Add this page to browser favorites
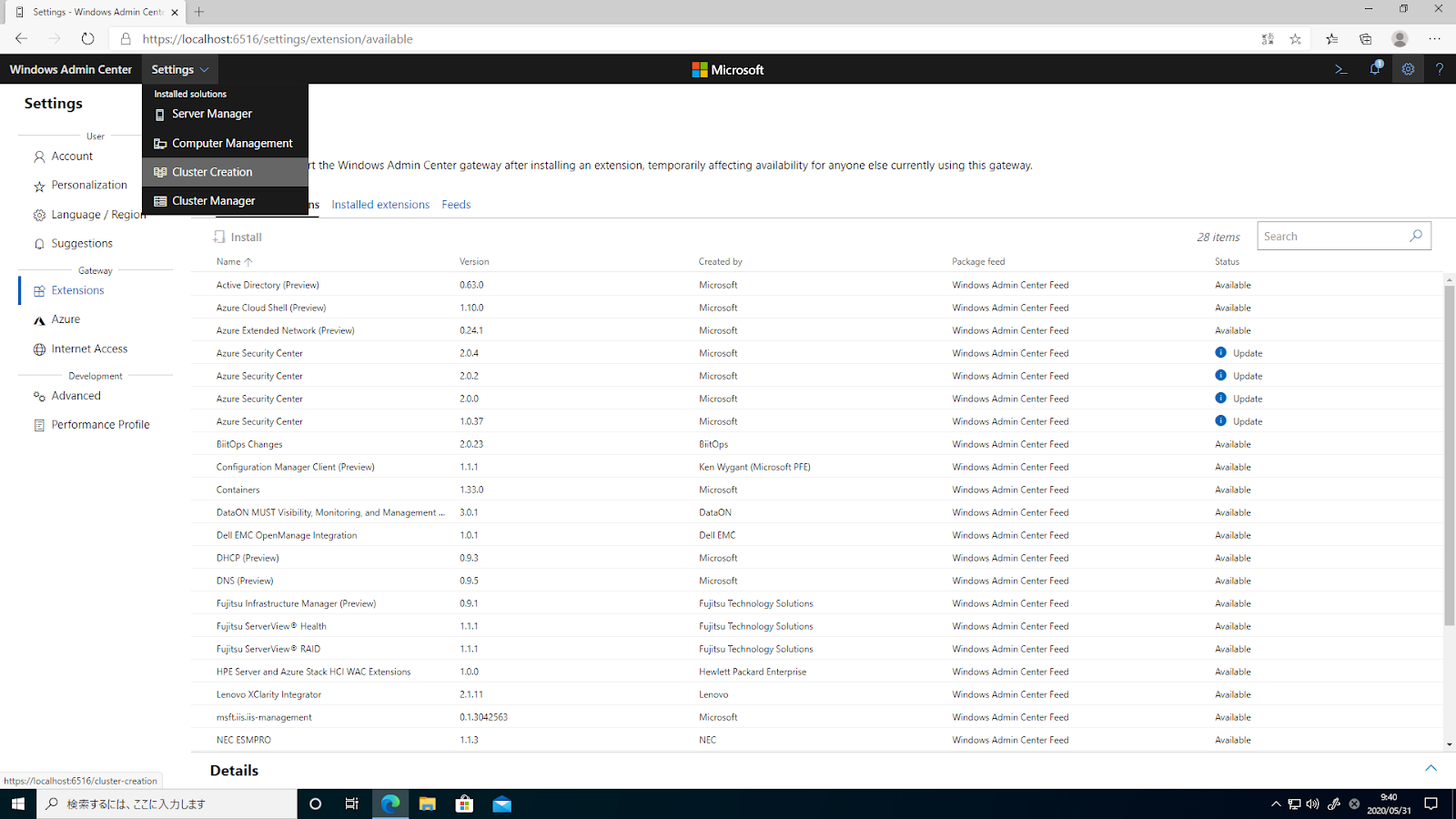Image resolution: width=1456 pixels, height=819 pixels. click(1296, 39)
